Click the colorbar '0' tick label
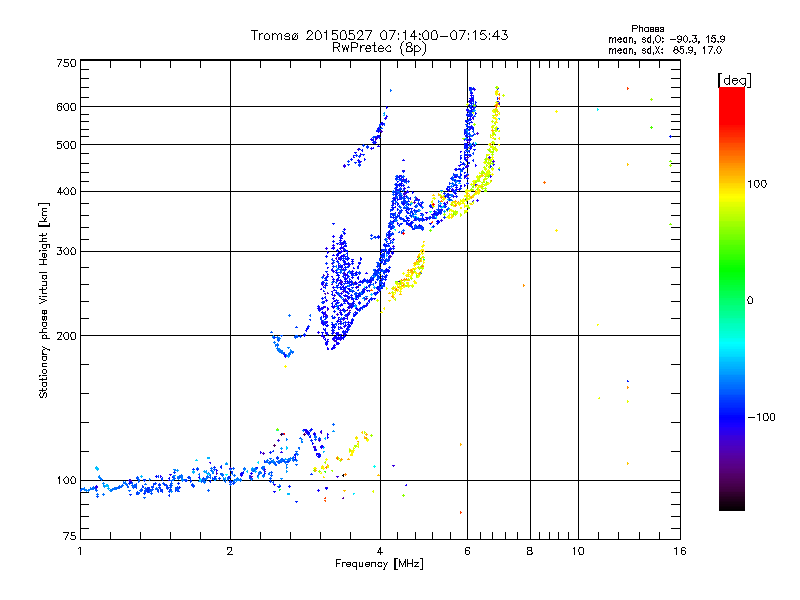Viewport: 800px width, 600px height. pos(749,300)
